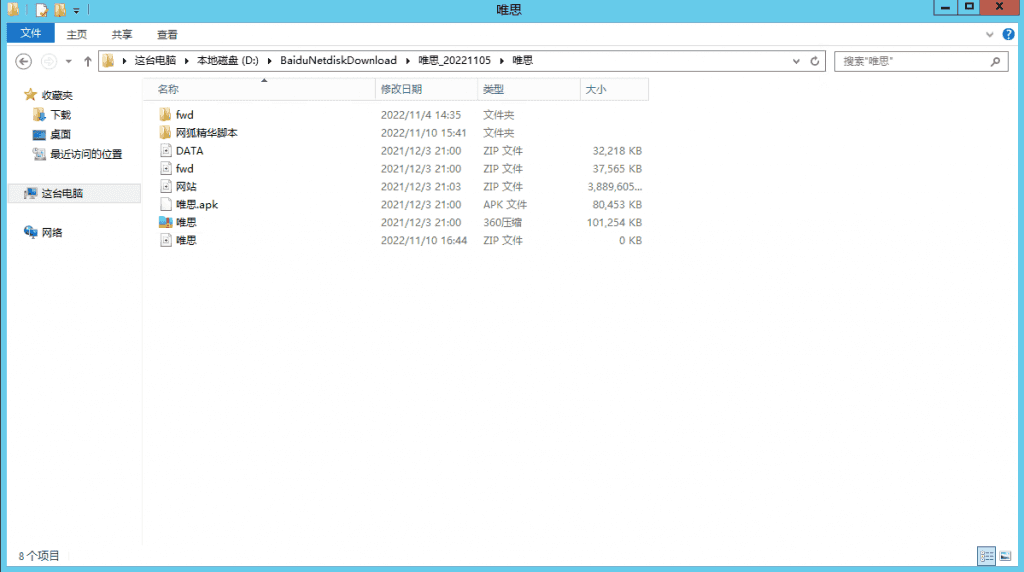This screenshot has height=572, width=1024.
Task: Expand arrow after BaiduNetdiskDownload breadcrumb
Action: (408, 61)
